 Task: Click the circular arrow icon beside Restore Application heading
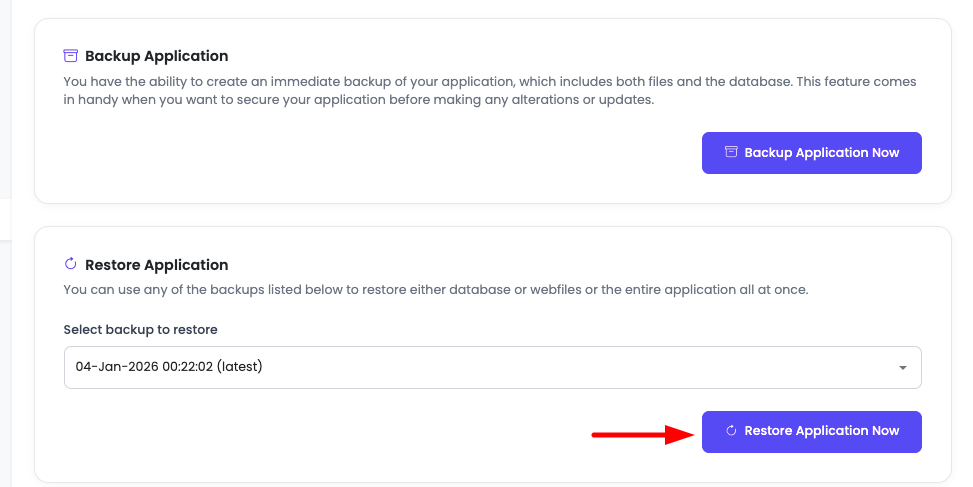pyautogui.click(x=71, y=265)
